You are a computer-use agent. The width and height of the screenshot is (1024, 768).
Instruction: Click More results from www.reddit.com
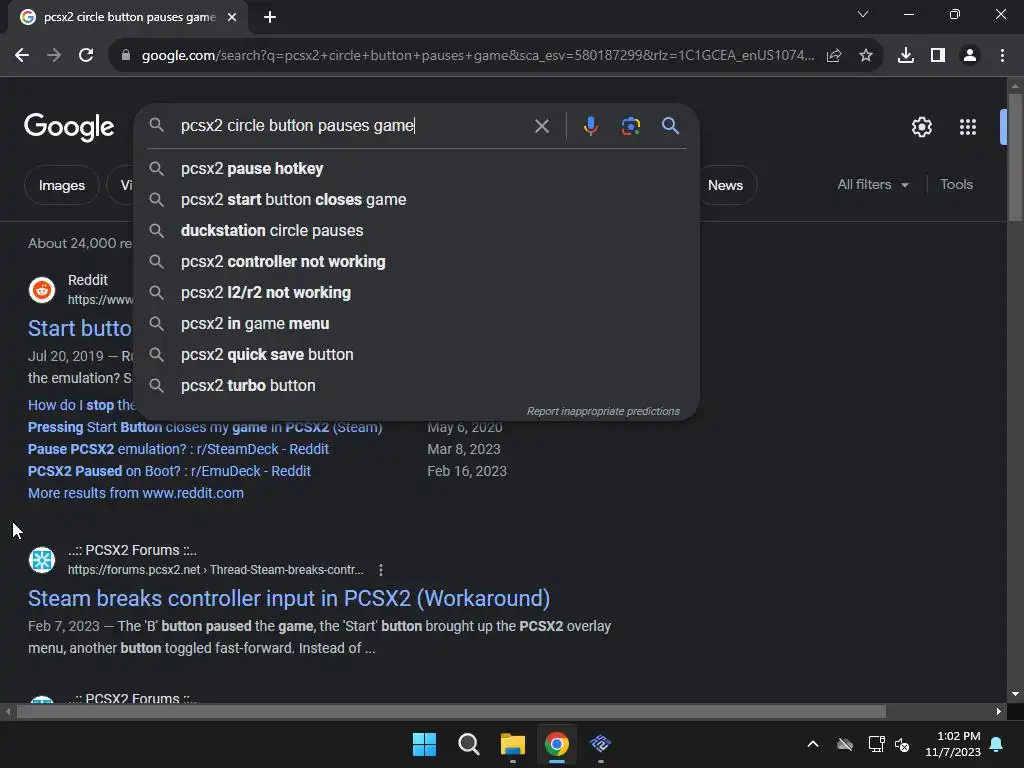(136, 494)
